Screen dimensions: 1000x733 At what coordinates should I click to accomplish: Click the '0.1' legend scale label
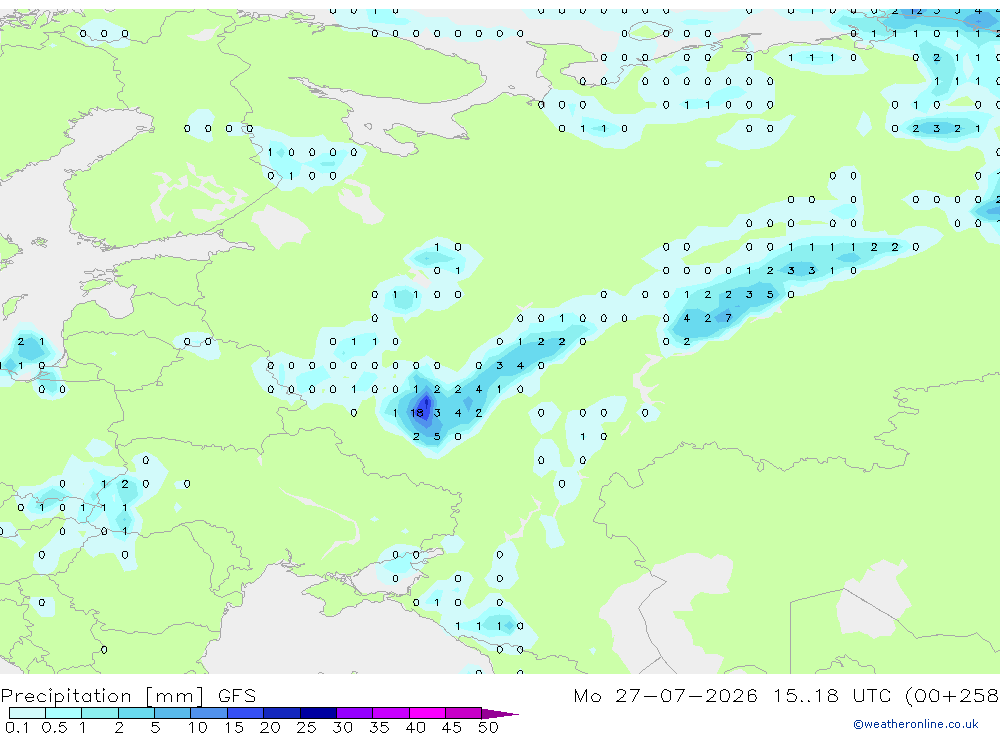click(17, 727)
